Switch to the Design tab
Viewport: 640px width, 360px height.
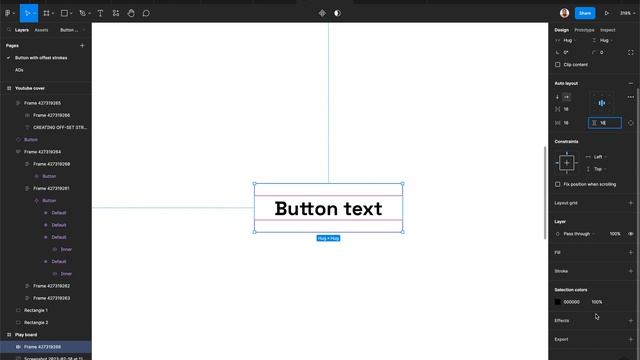(561, 30)
